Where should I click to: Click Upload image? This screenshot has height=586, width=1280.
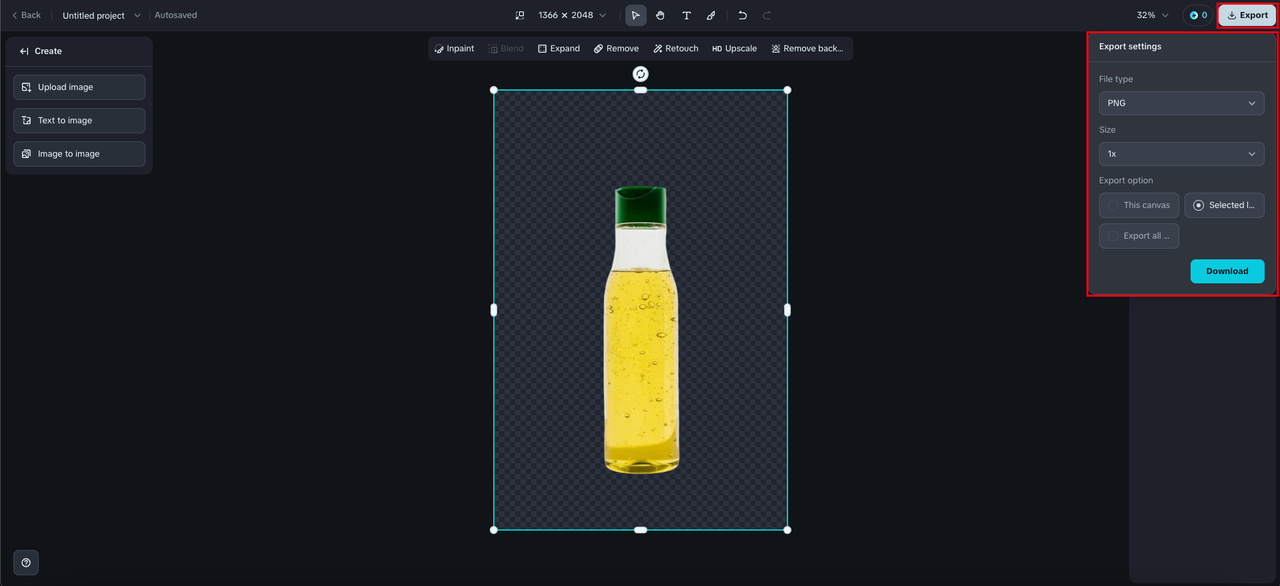tap(79, 87)
